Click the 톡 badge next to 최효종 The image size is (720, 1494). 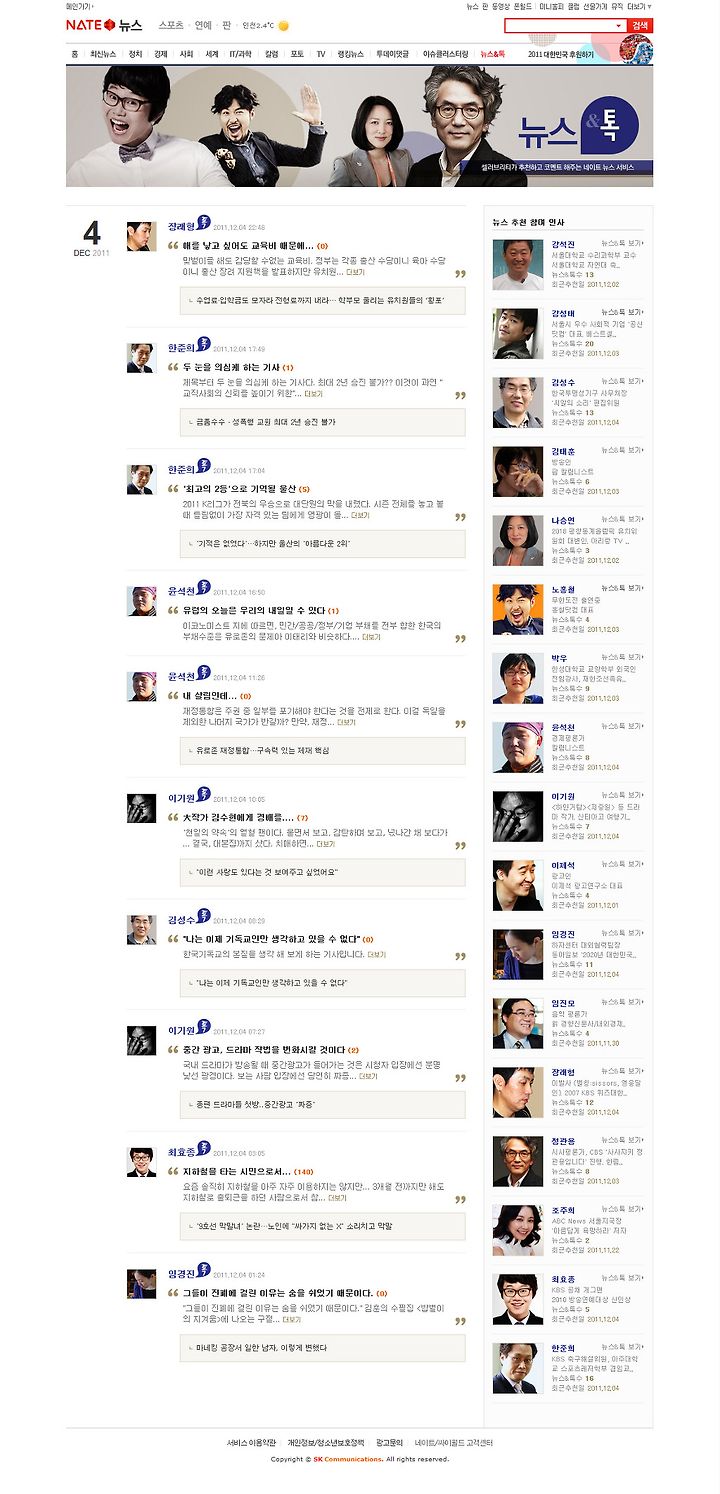pos(204,1150)
